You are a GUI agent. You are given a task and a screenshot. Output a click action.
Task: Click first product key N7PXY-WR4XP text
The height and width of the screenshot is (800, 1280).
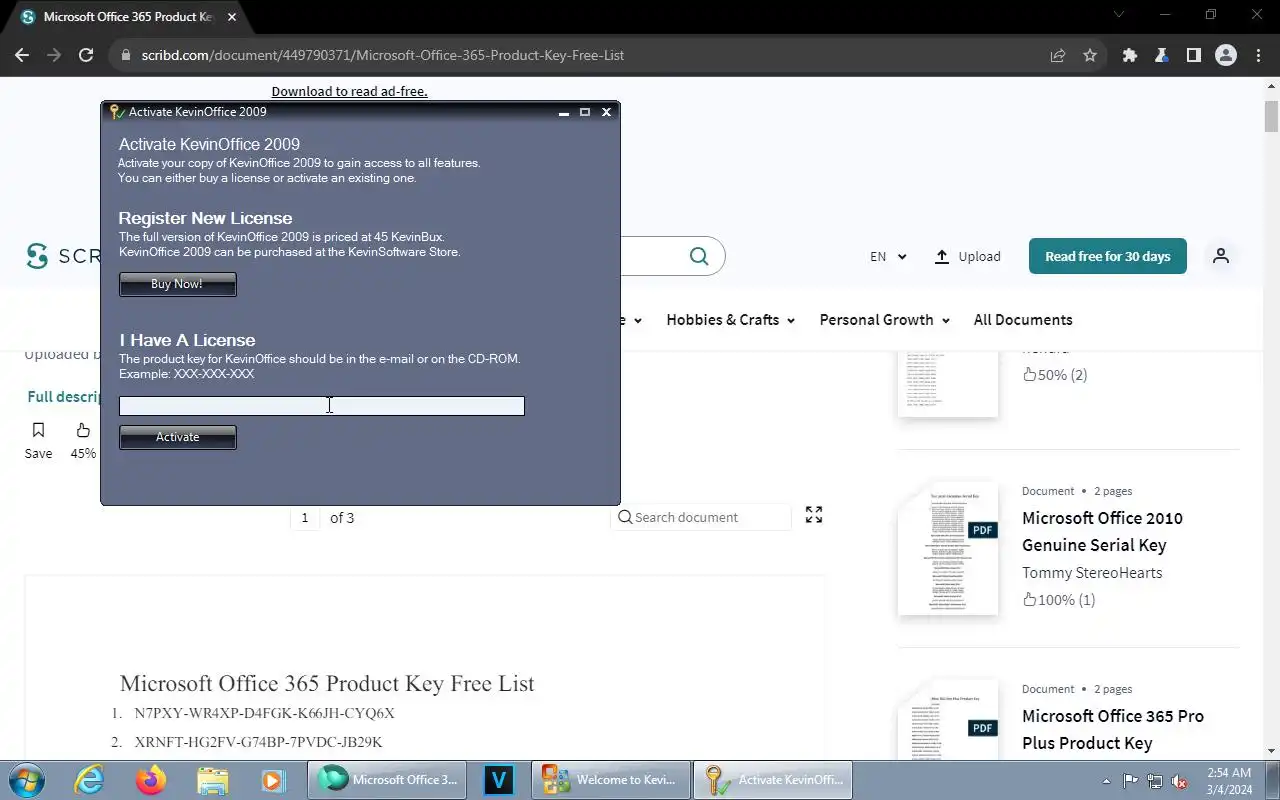coord(264,713)
